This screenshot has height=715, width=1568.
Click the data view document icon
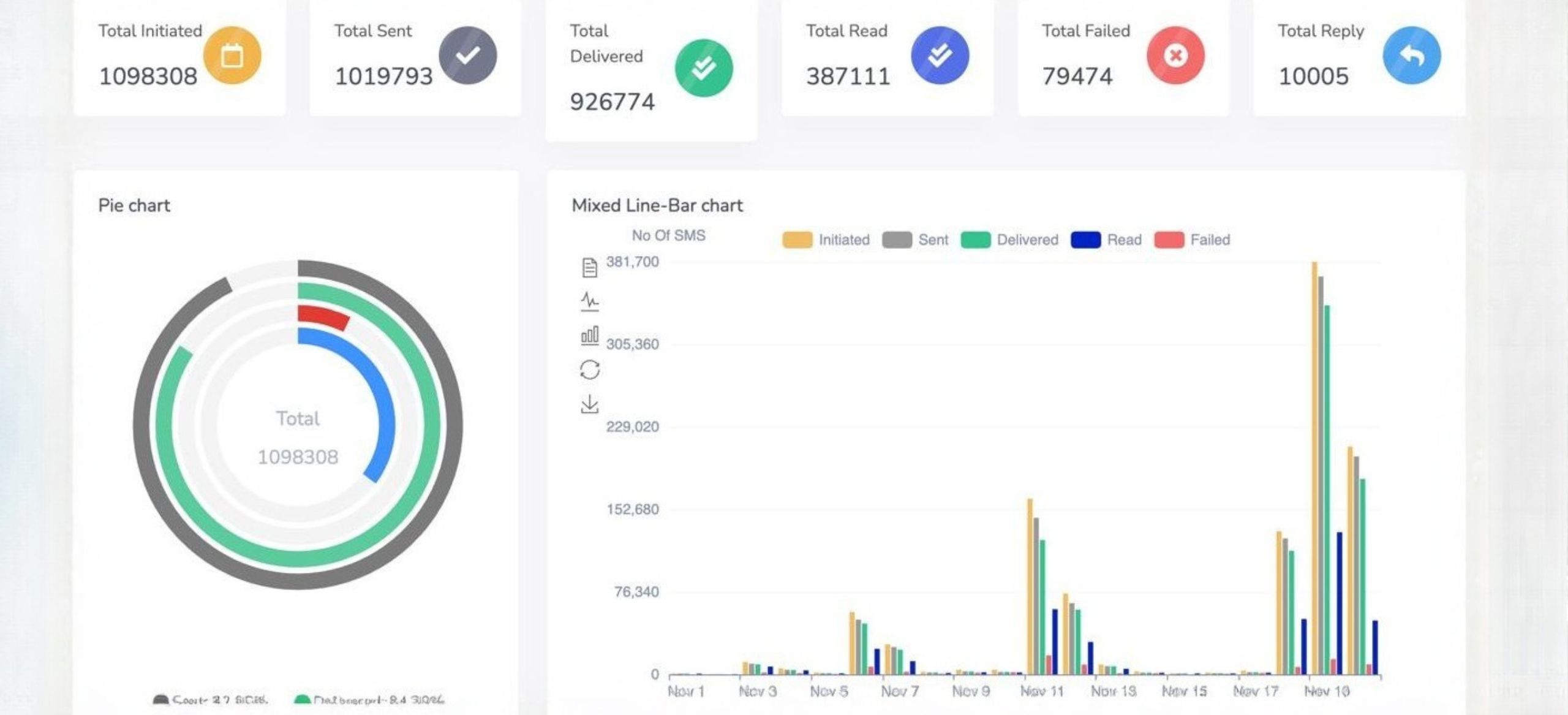(589, 268)
